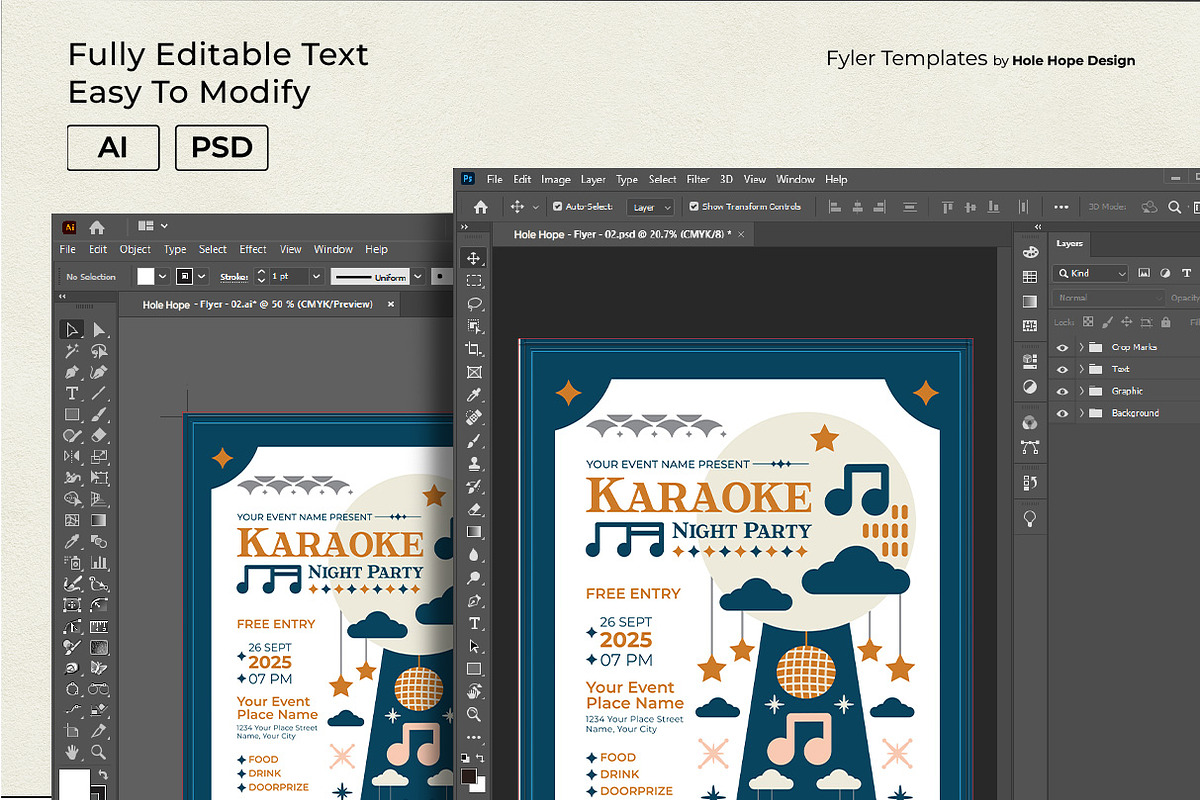
Task: Expand the Text layer group
Action: click(1081, 369)
